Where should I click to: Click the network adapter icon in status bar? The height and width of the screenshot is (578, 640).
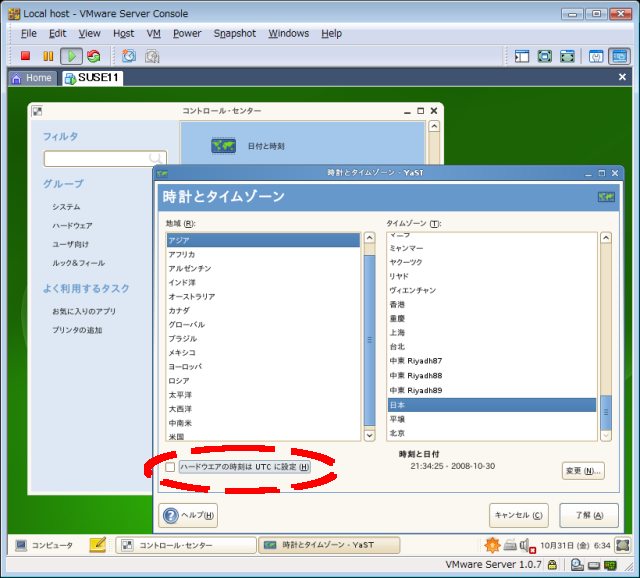(611, 565)
